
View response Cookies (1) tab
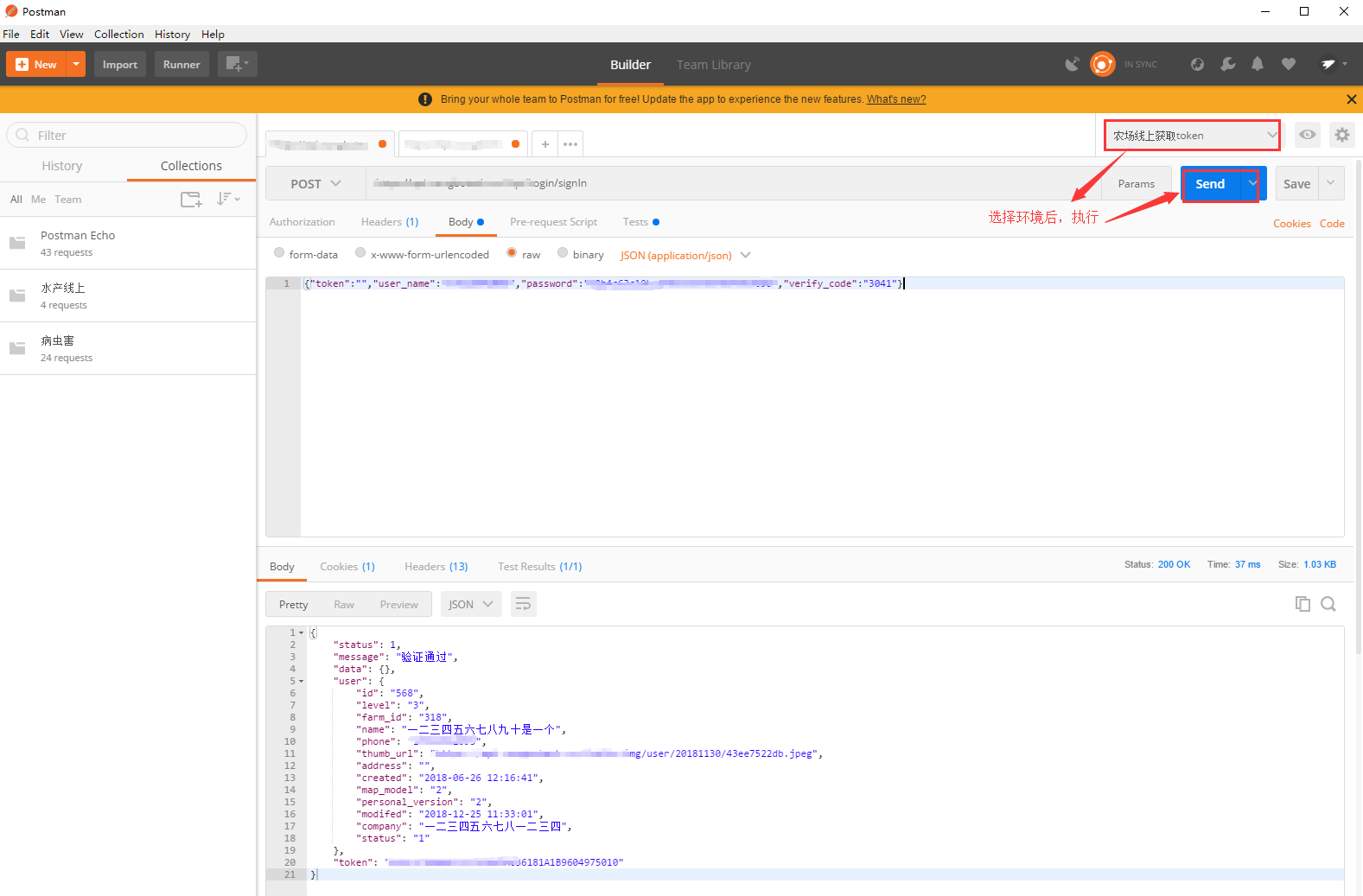[347, 567]
